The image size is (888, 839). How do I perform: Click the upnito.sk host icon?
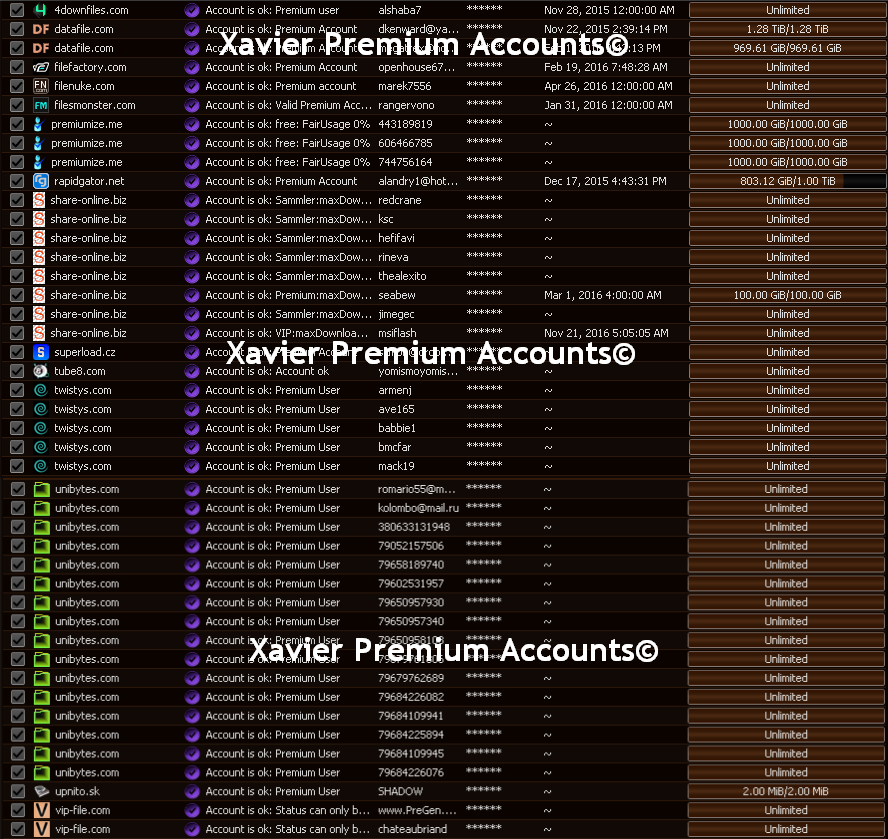pos(41,791)
